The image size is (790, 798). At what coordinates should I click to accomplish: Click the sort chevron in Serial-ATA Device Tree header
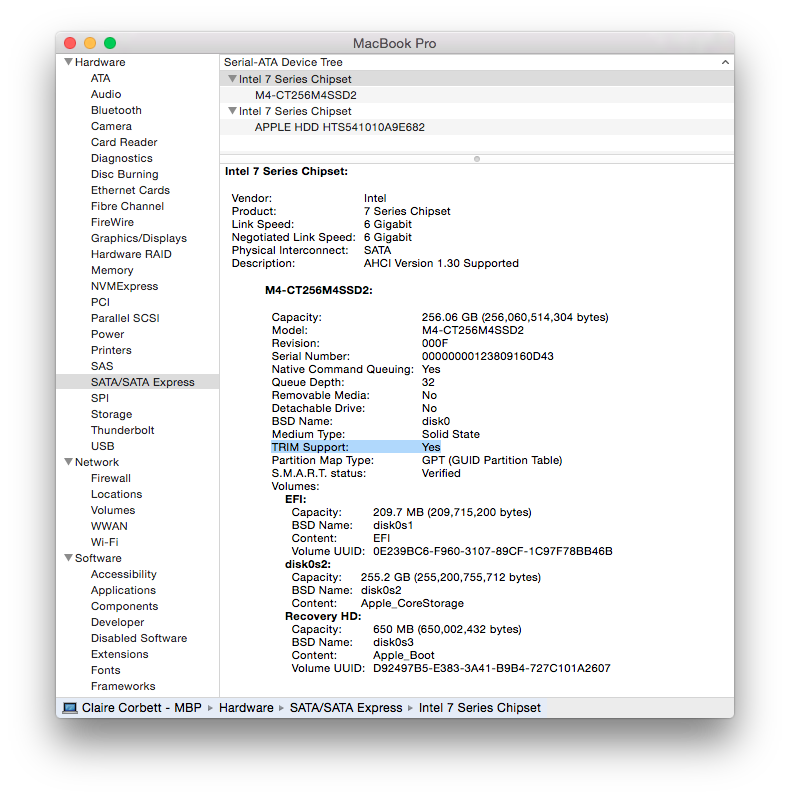[x=725, y=62]
